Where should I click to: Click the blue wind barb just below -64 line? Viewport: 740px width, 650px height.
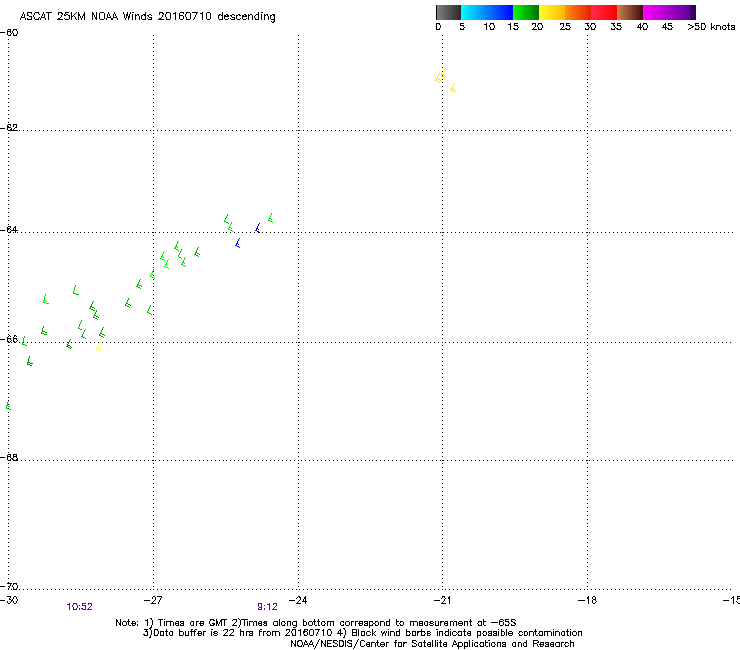point(237,243)
